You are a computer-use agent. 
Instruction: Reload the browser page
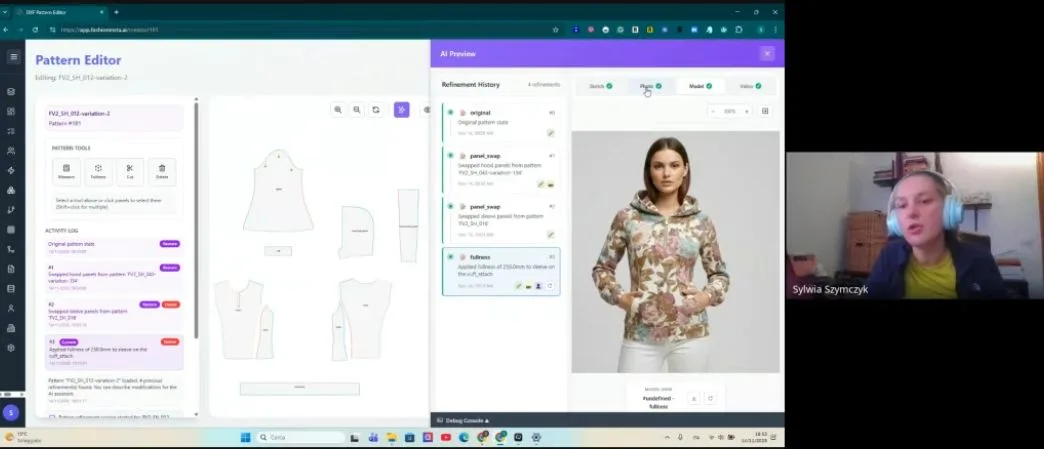point(35,30)
